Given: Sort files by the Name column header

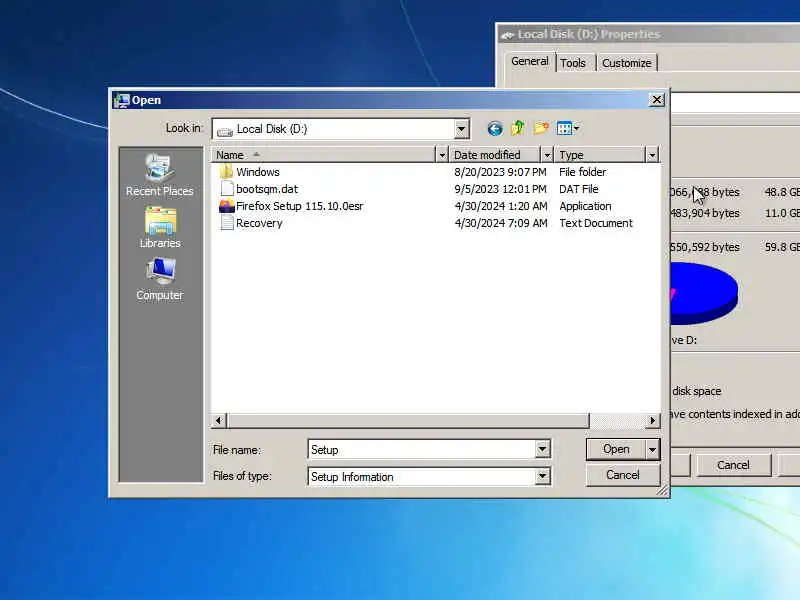Looking at the screenshot, I should (323, 155).
